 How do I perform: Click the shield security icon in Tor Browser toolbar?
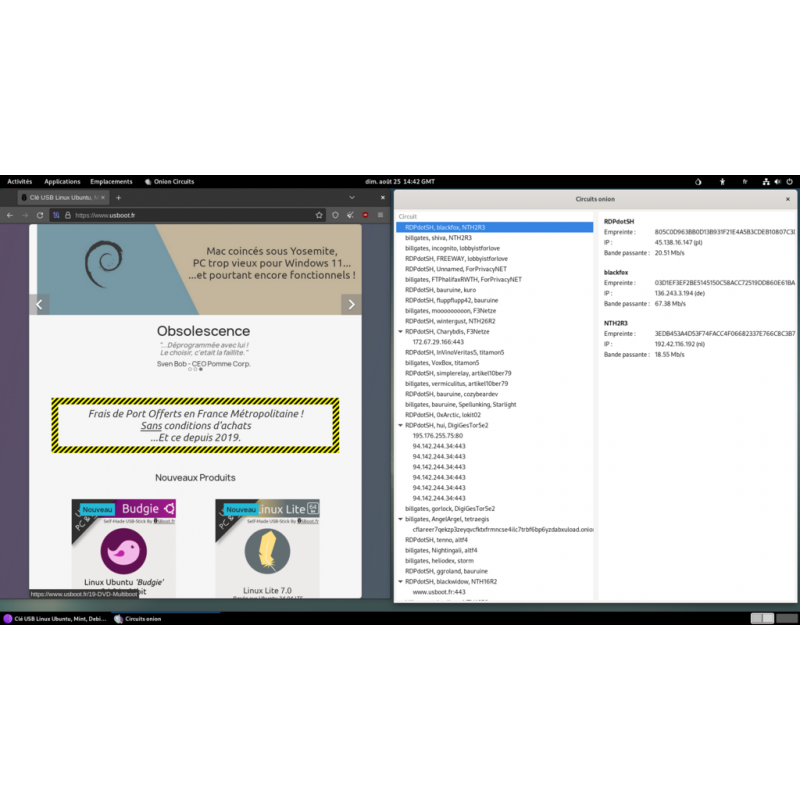[335, 215]
